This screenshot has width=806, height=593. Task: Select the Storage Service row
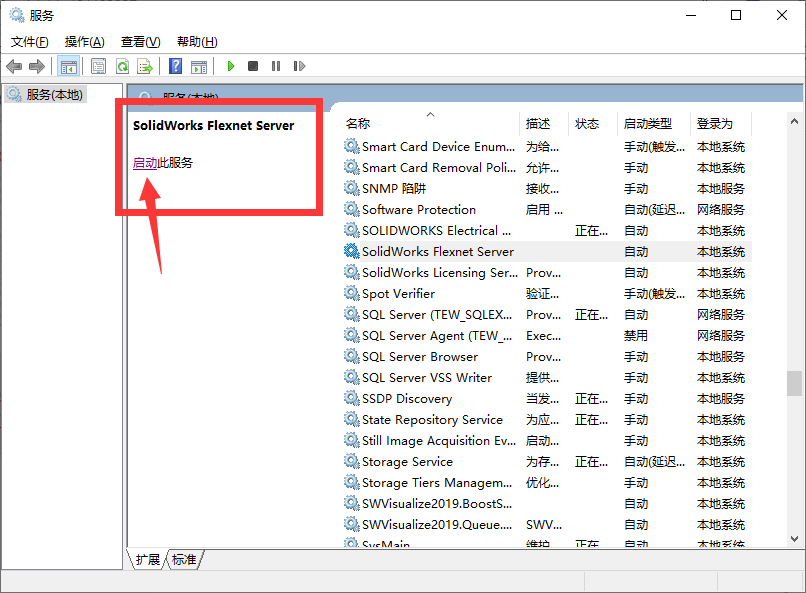[x=547, y=462]
